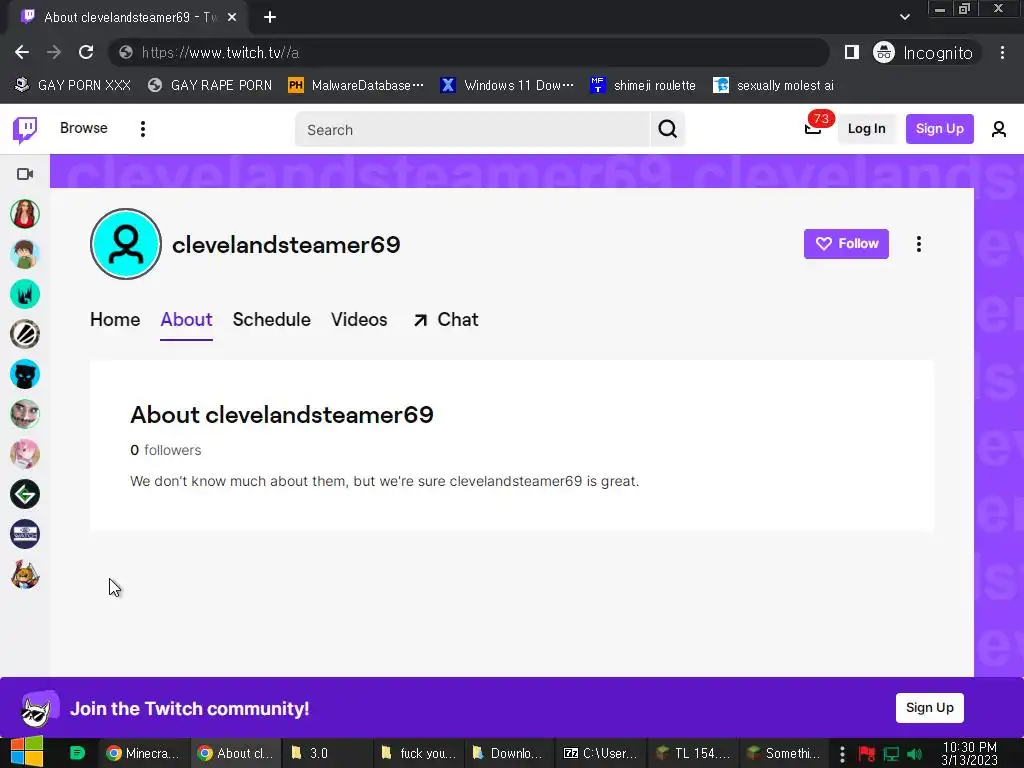Image resolution: width=1024 pixels, height=768 pixels.
Task: Open notifications icon with 73 badge
Action: (x=813, y=128)
